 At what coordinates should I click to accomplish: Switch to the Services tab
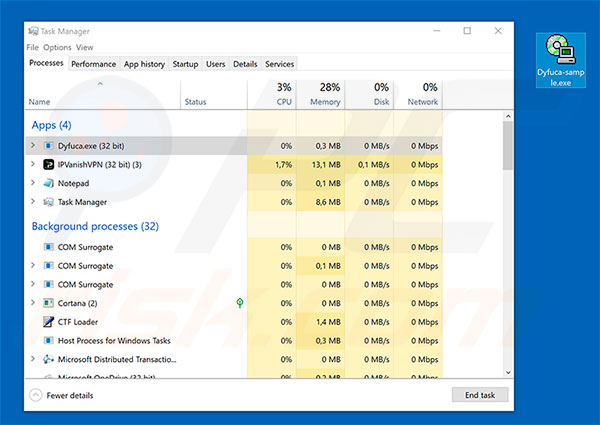280,64
